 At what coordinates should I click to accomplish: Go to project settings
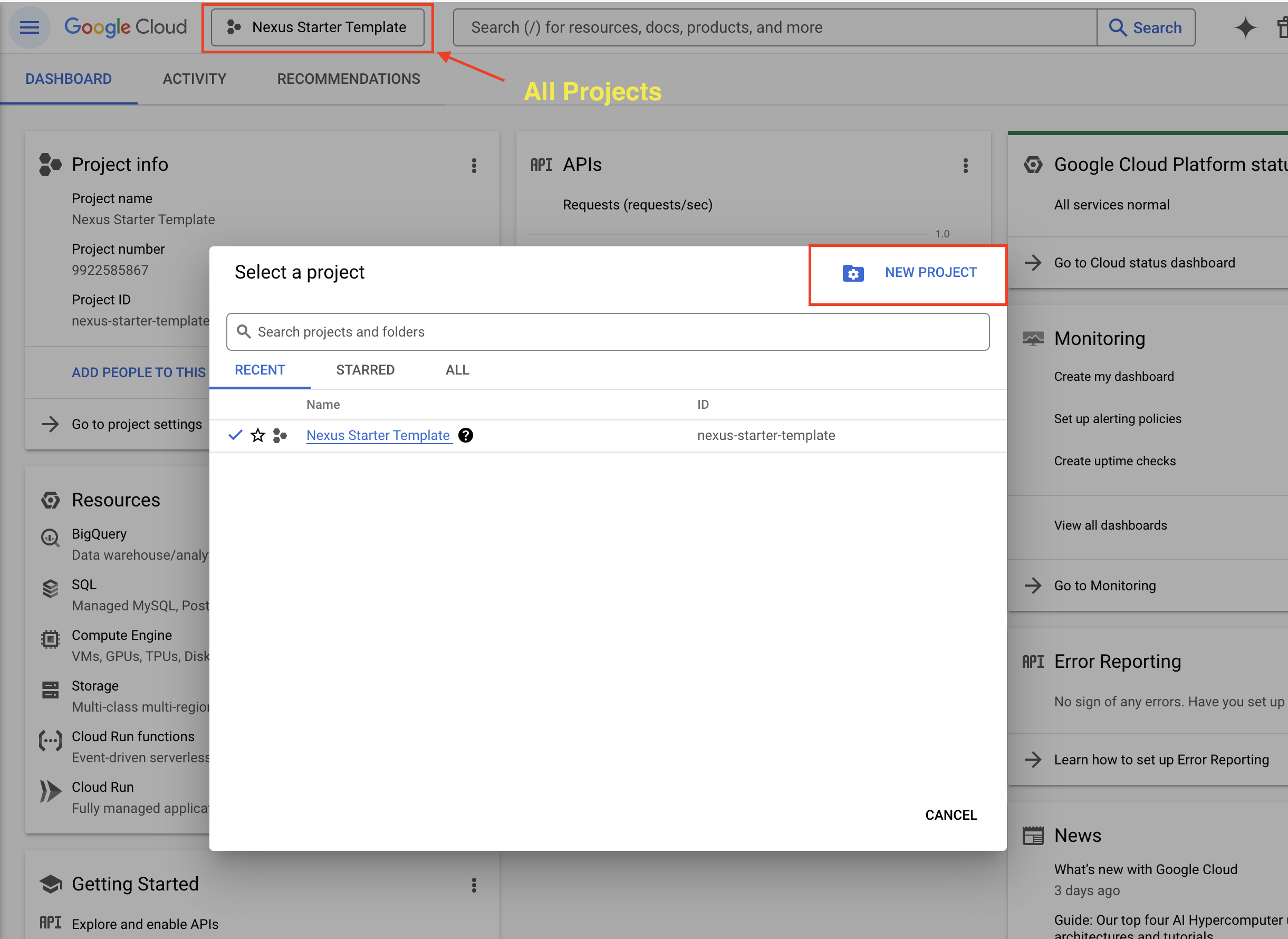click(137, 424)
